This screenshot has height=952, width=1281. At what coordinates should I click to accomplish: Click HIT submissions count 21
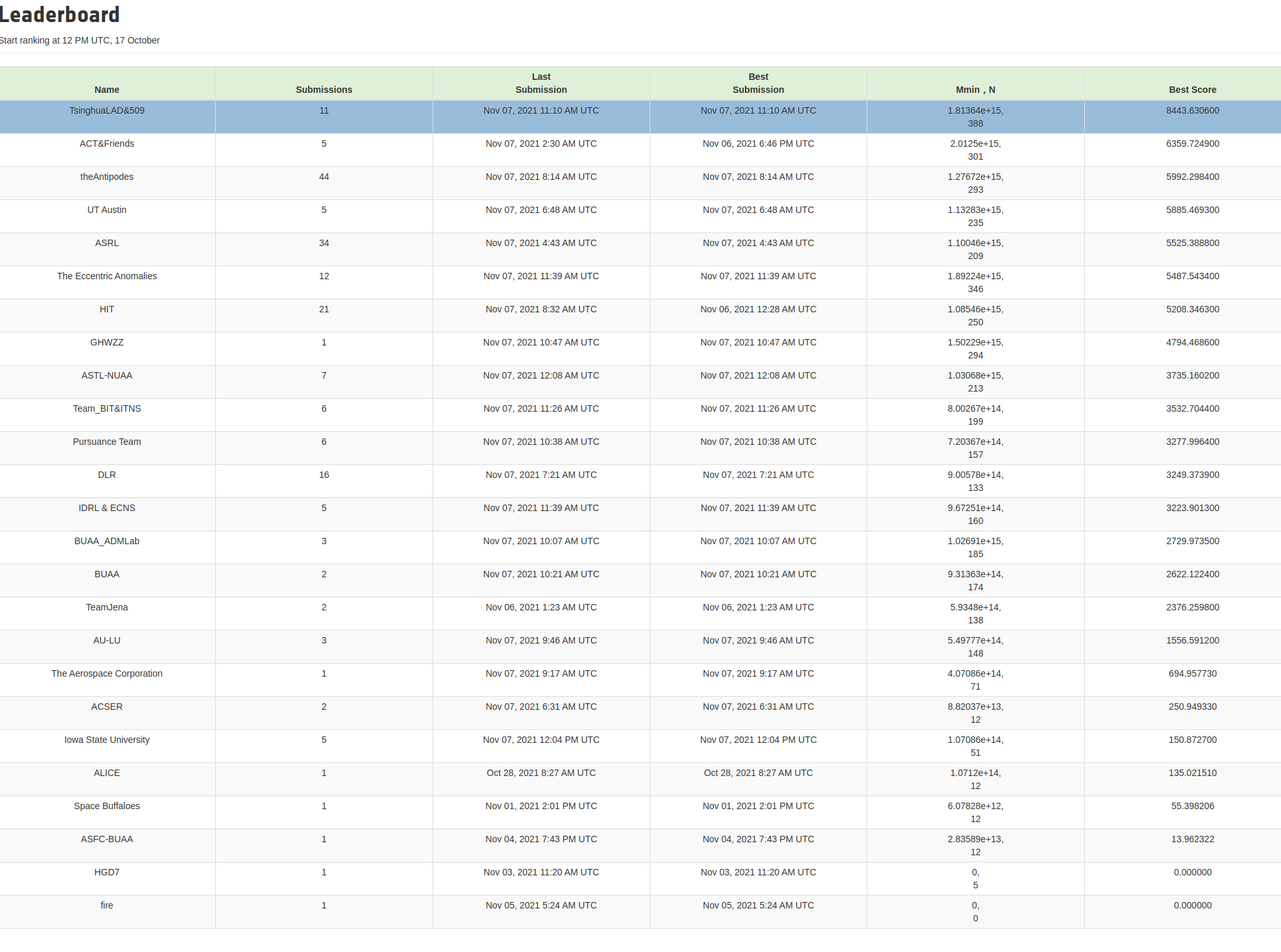point(323,309)
